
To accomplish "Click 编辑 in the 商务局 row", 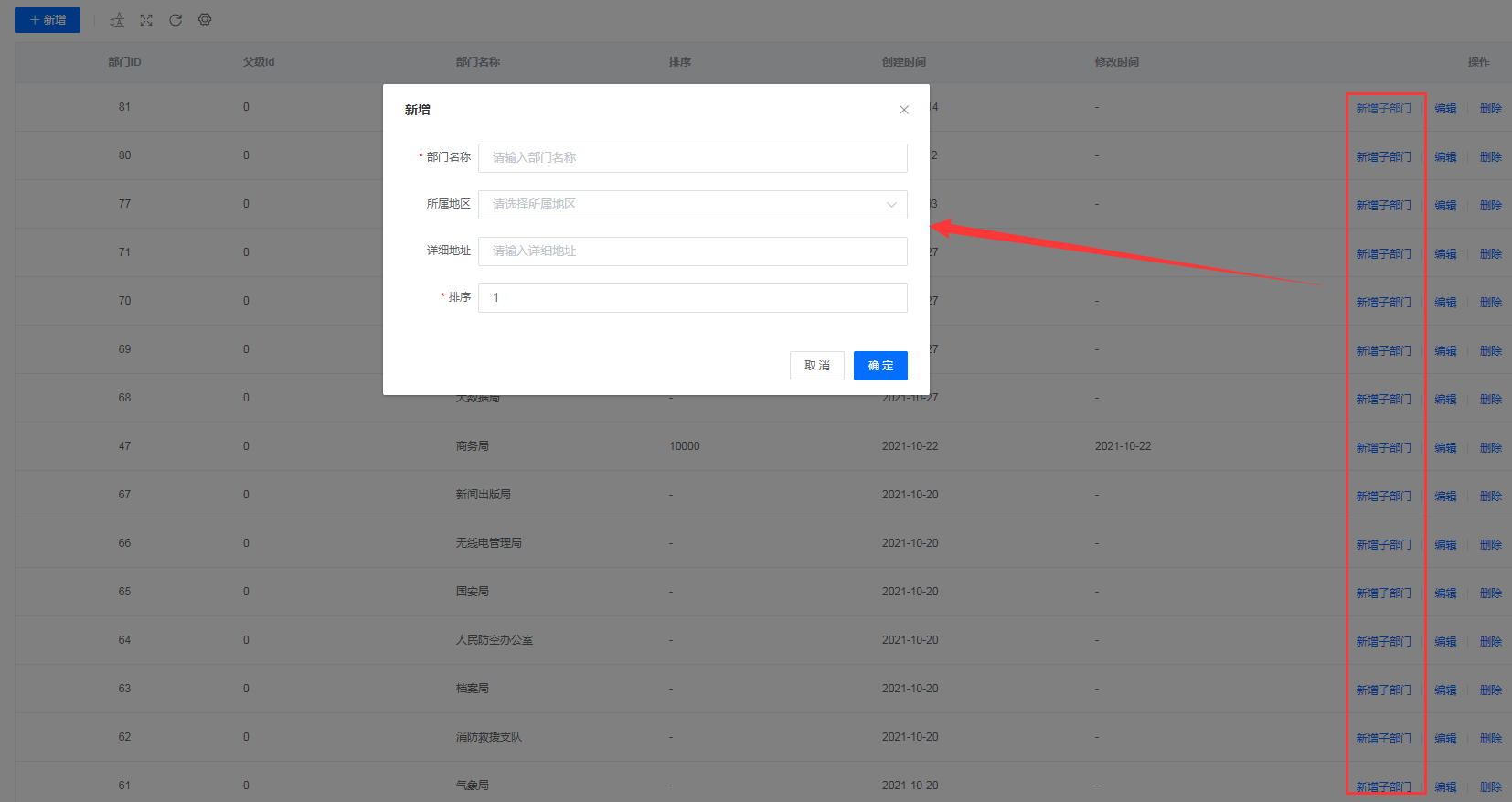I will [1445, 448].
